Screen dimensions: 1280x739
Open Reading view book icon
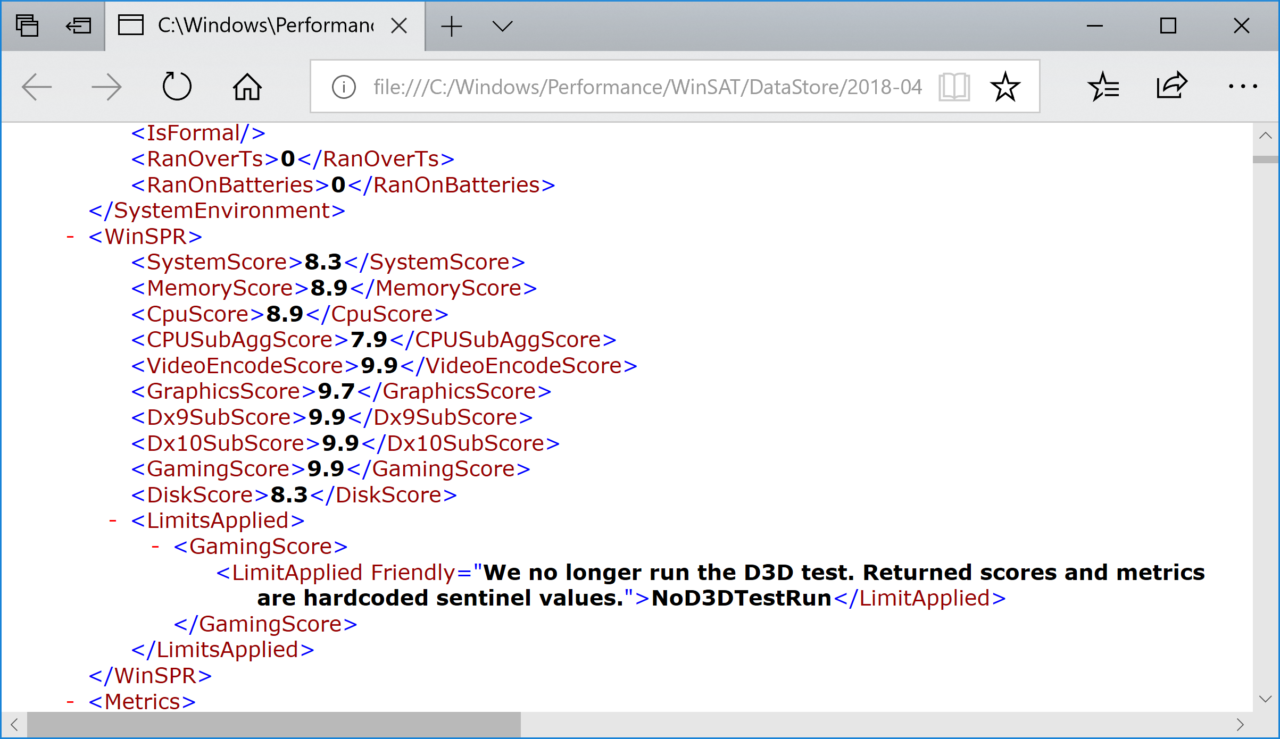point(954,87)
